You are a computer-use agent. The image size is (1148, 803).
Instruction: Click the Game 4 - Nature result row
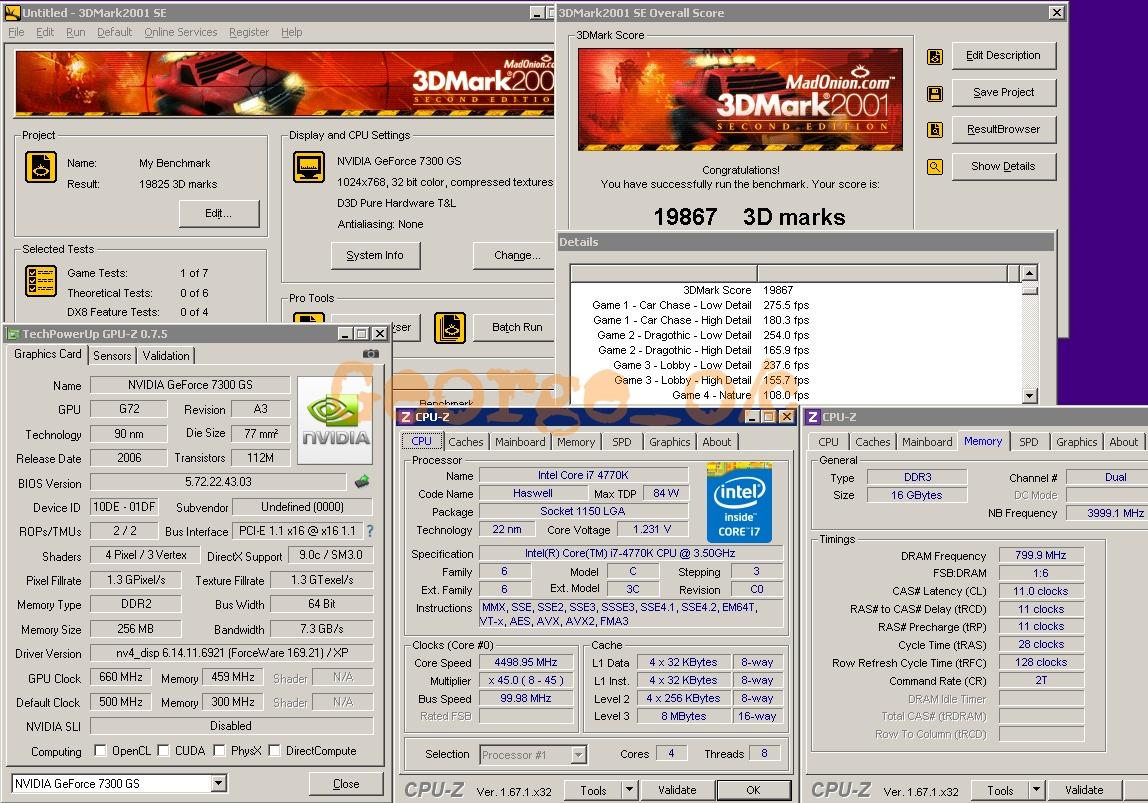(x=797, y=395)
